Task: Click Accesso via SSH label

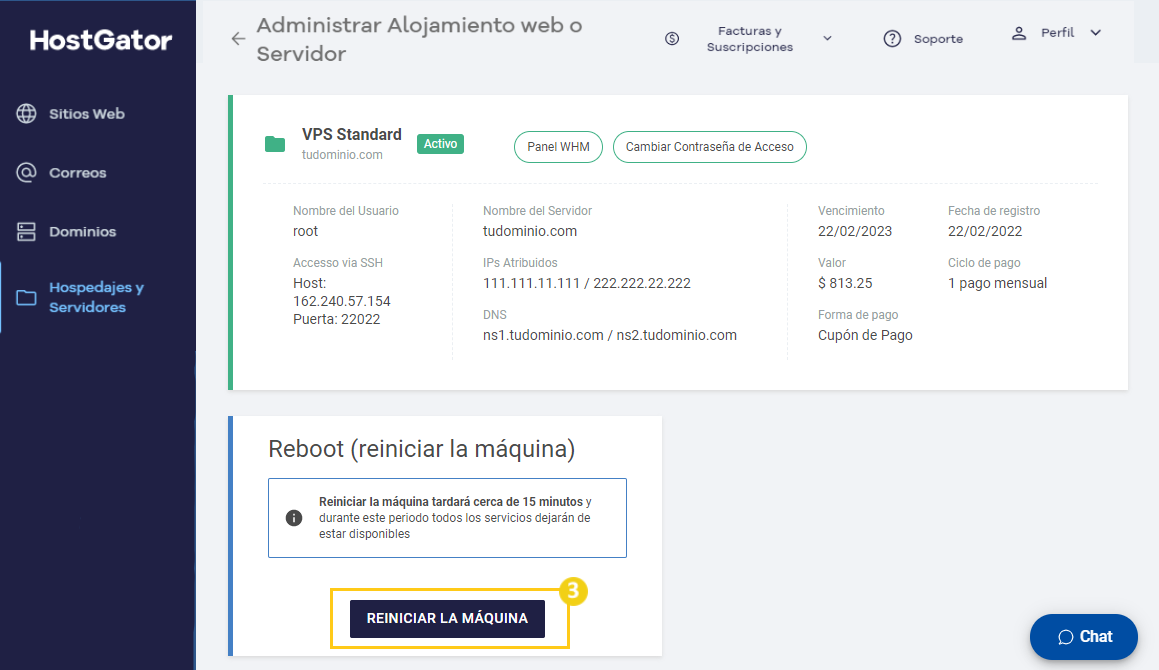Action: tap(338, 263)
